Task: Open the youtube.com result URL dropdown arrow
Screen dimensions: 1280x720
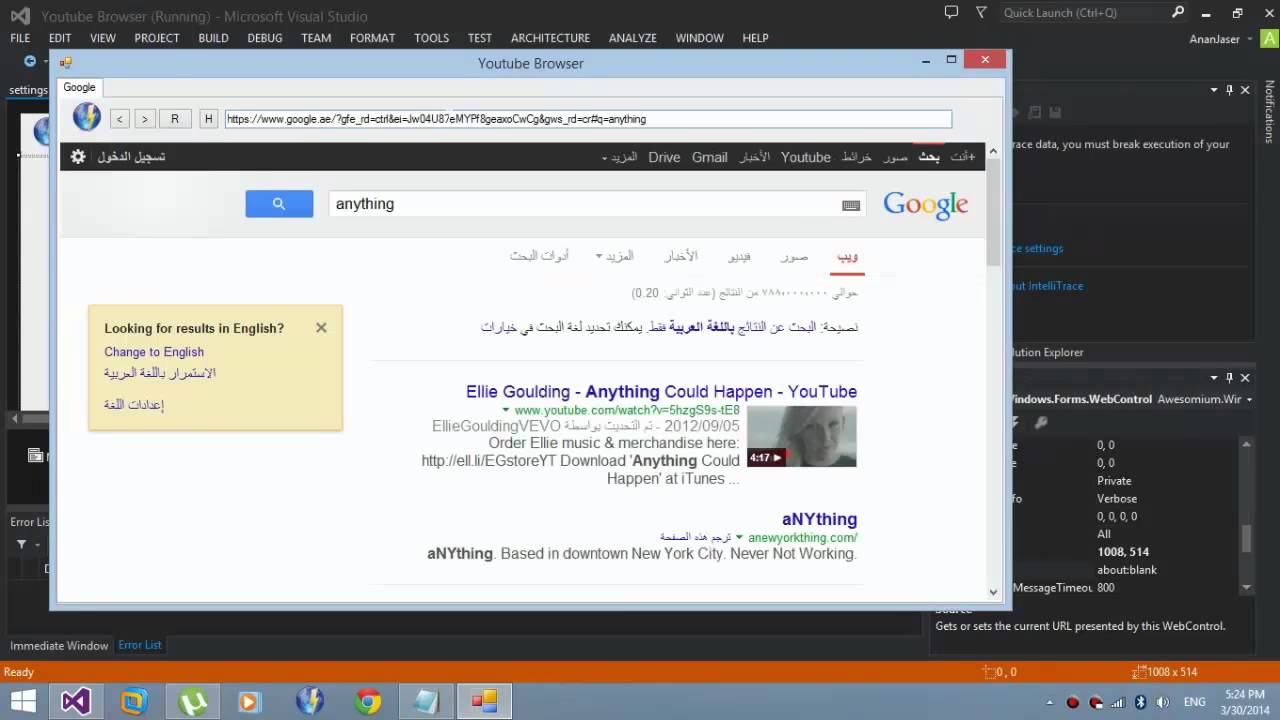Action: coord(506,410)
